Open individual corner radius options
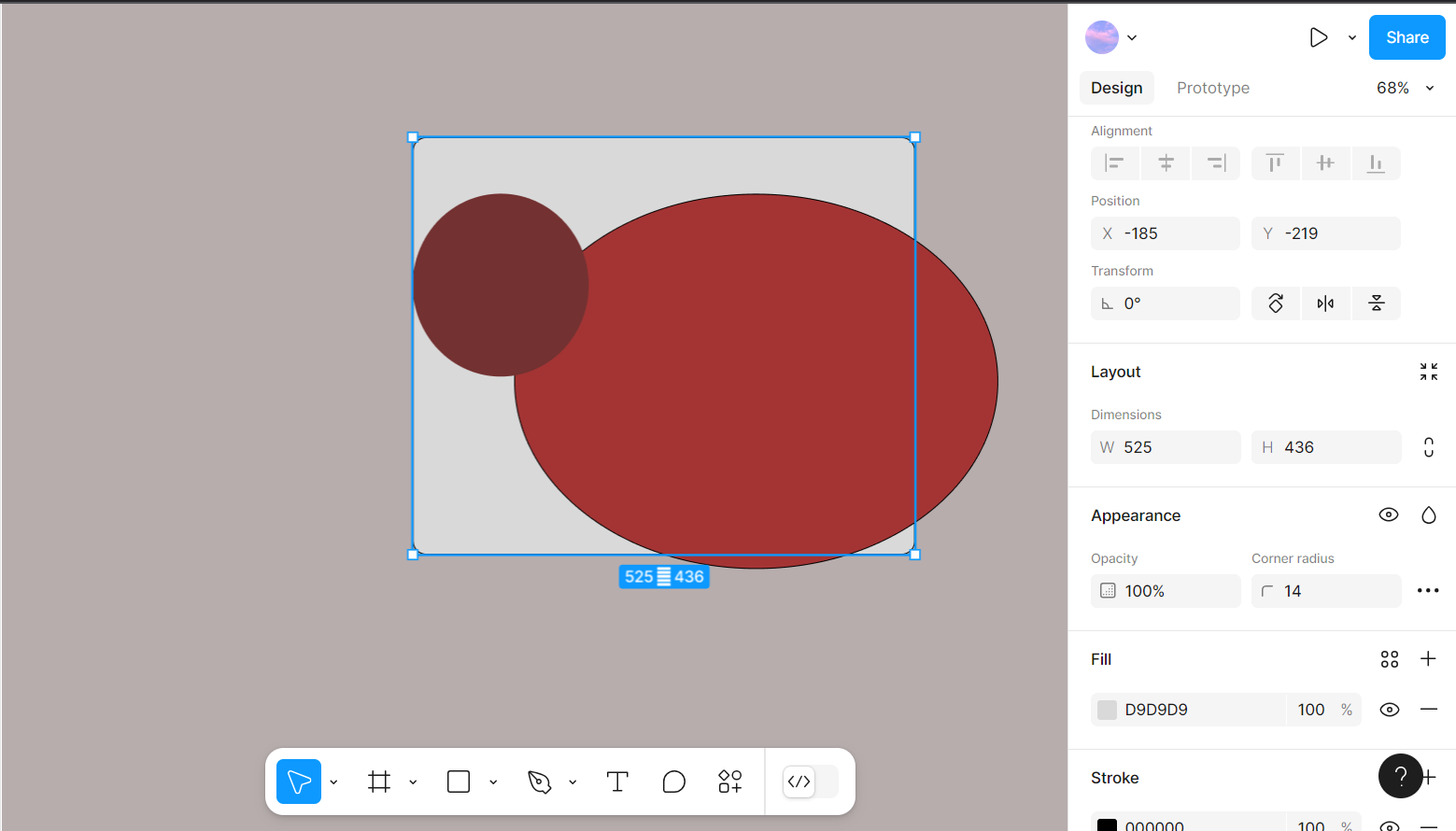Screen dimensions: 1456x831 (1428, 590)
